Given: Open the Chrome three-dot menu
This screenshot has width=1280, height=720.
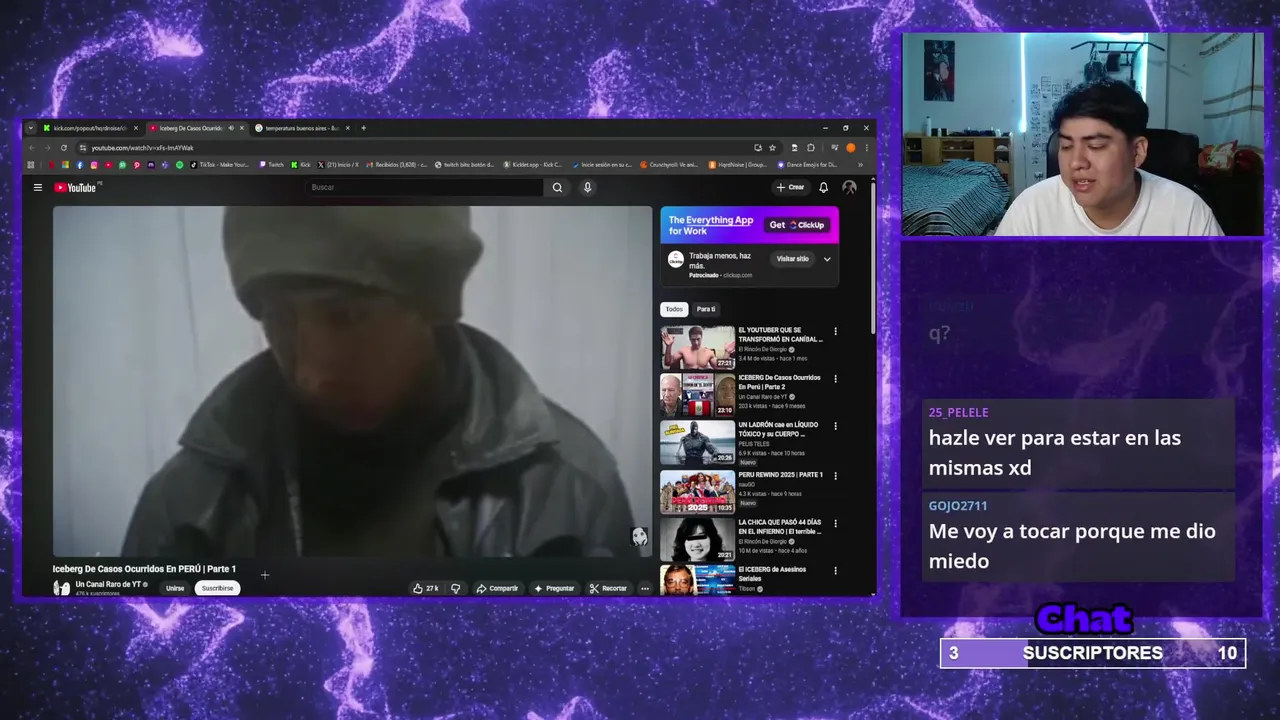Looking at the screenshot, I should [866, 147].
